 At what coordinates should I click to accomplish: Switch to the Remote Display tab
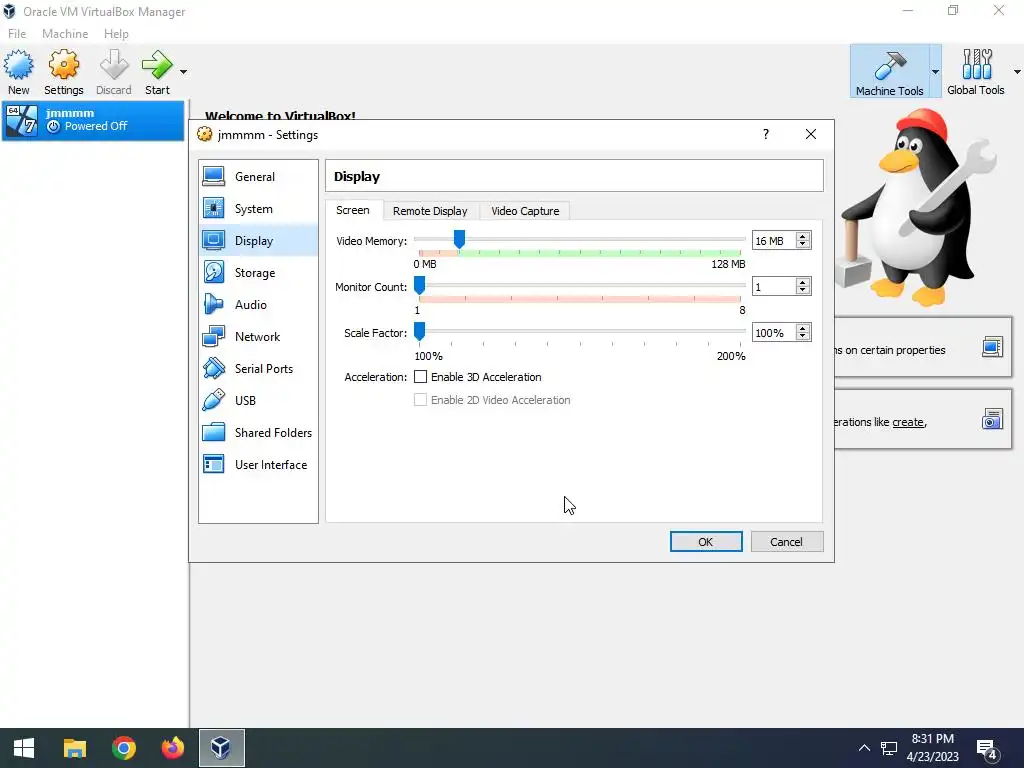tap(430, 211)
